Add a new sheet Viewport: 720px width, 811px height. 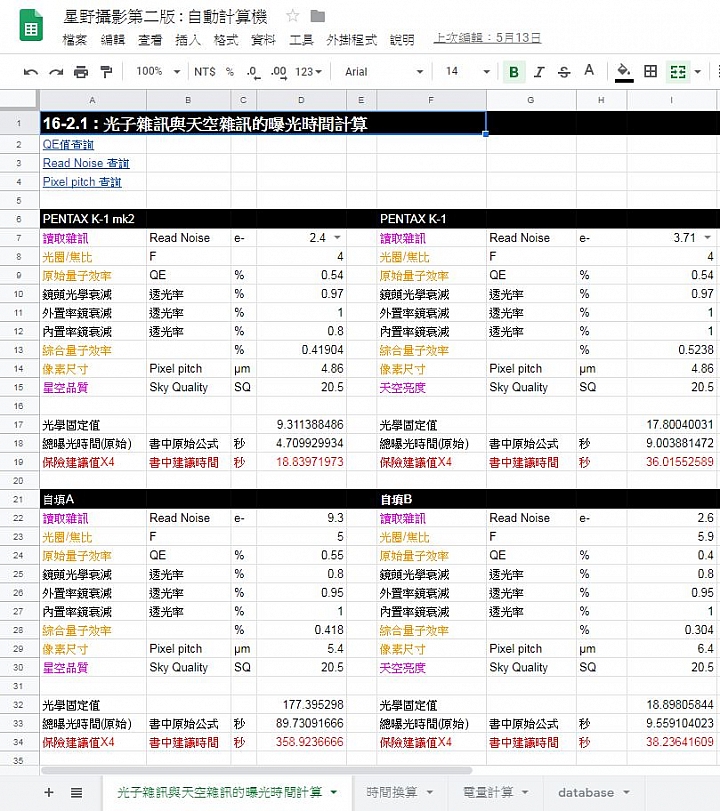point(49,792)
